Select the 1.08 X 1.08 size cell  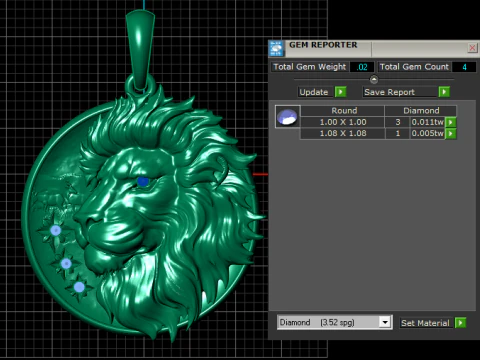(x=343, y=133)
